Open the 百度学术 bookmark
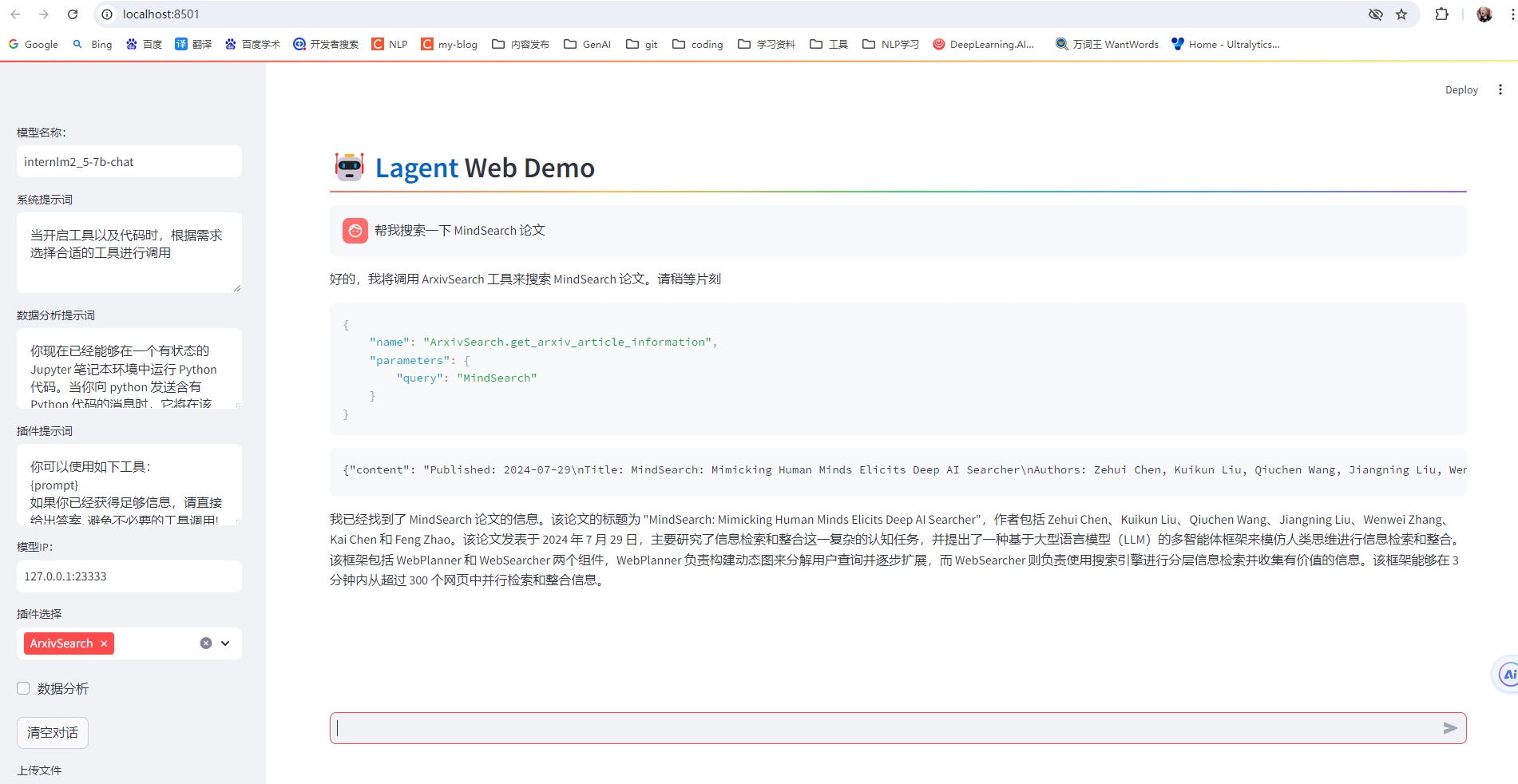 252,45
